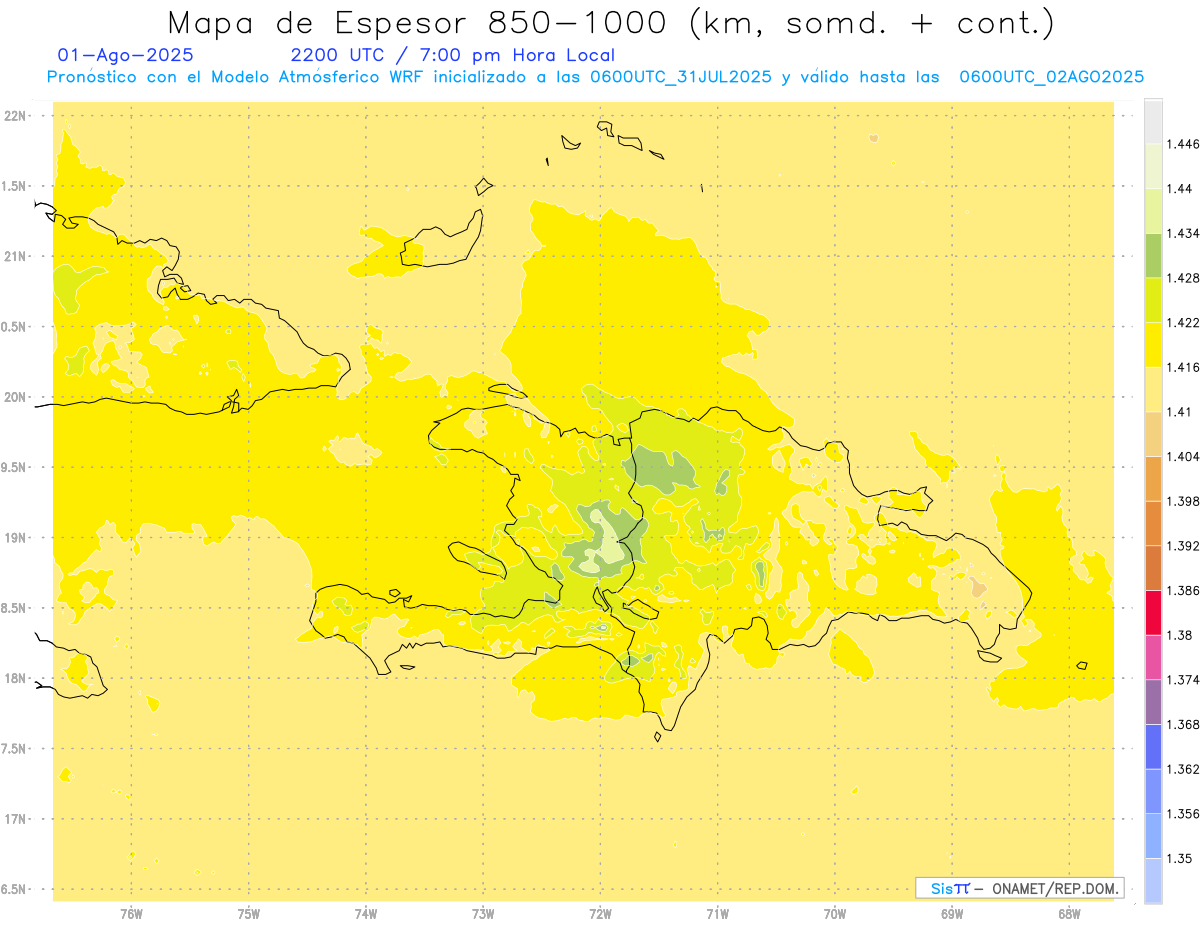Click the legend value 1.428

pos(1183,278)
